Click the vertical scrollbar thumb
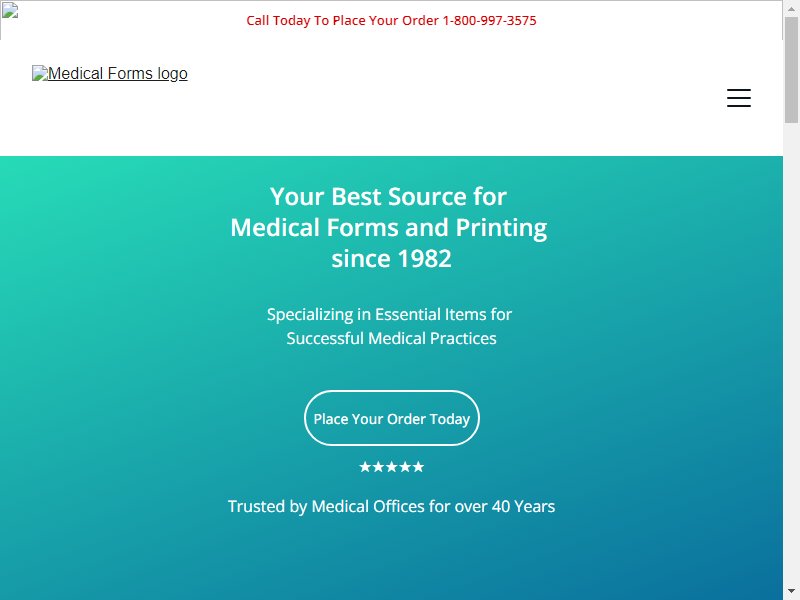800x600 pixels. click(x=791, y=70)
